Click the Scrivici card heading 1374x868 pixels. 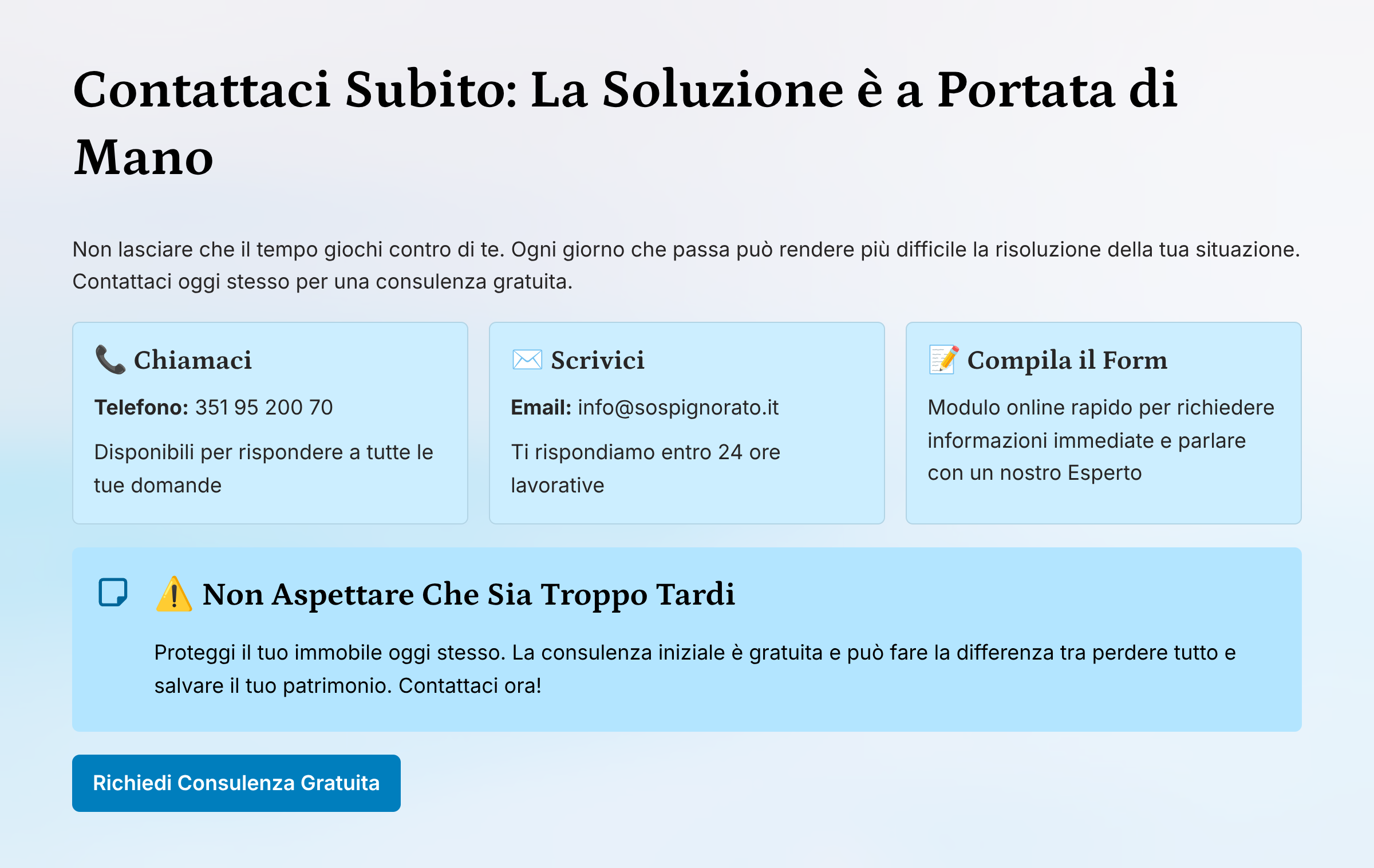(x=597, y=360)
